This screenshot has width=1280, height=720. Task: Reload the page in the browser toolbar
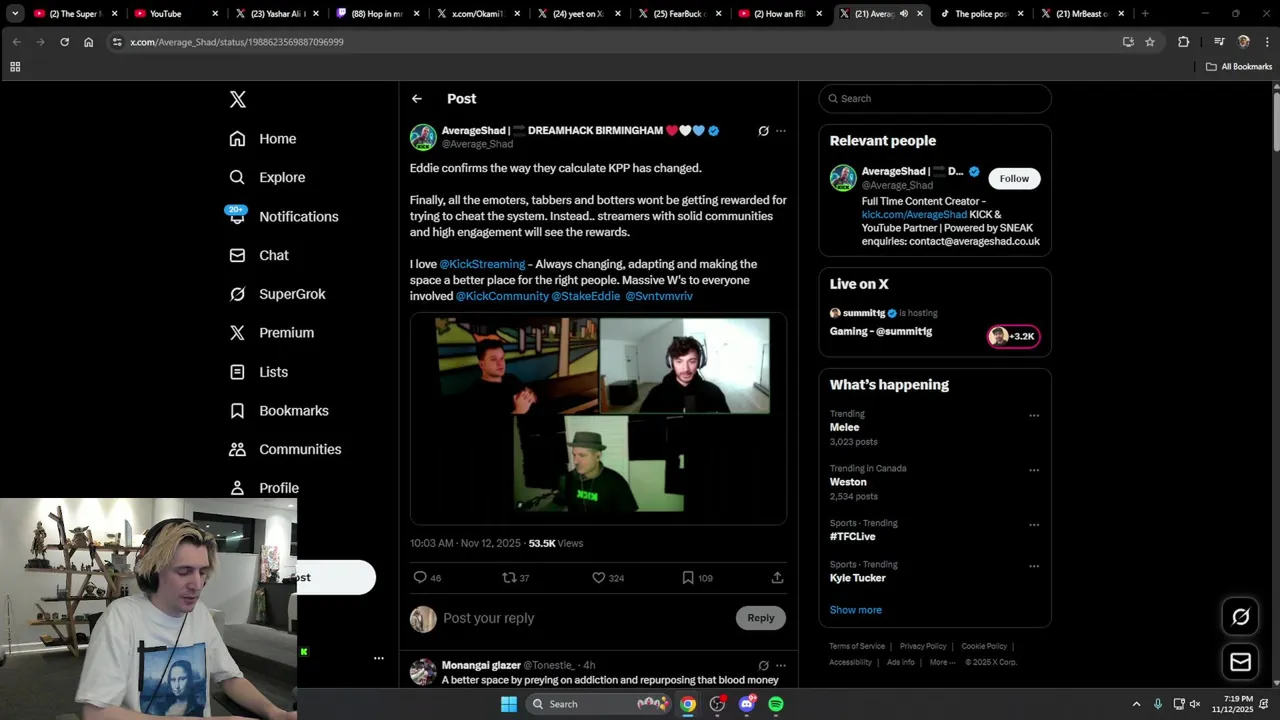(x=64, y=42)
